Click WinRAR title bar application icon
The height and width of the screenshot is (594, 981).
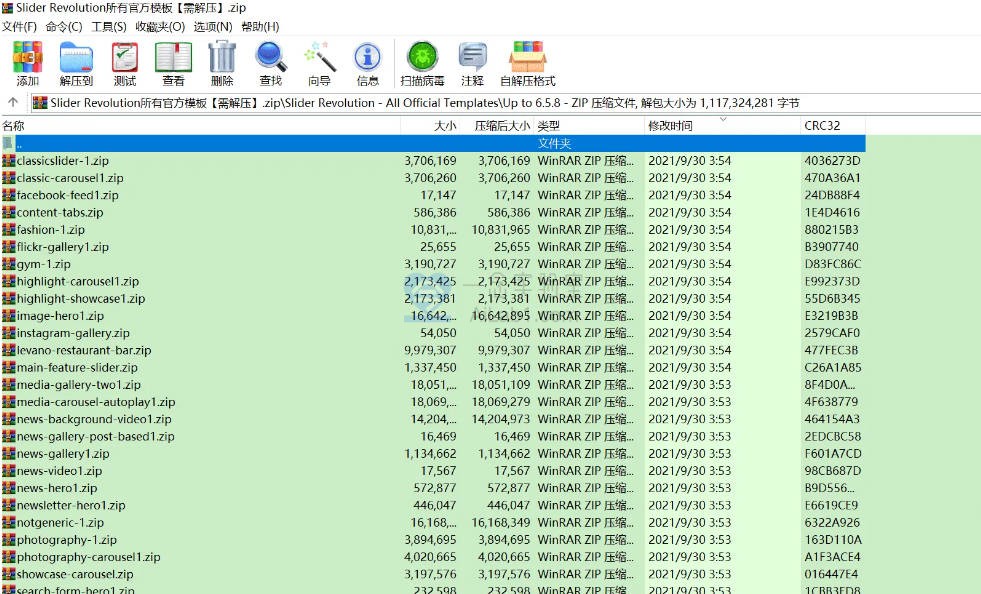tap(8, 8)
